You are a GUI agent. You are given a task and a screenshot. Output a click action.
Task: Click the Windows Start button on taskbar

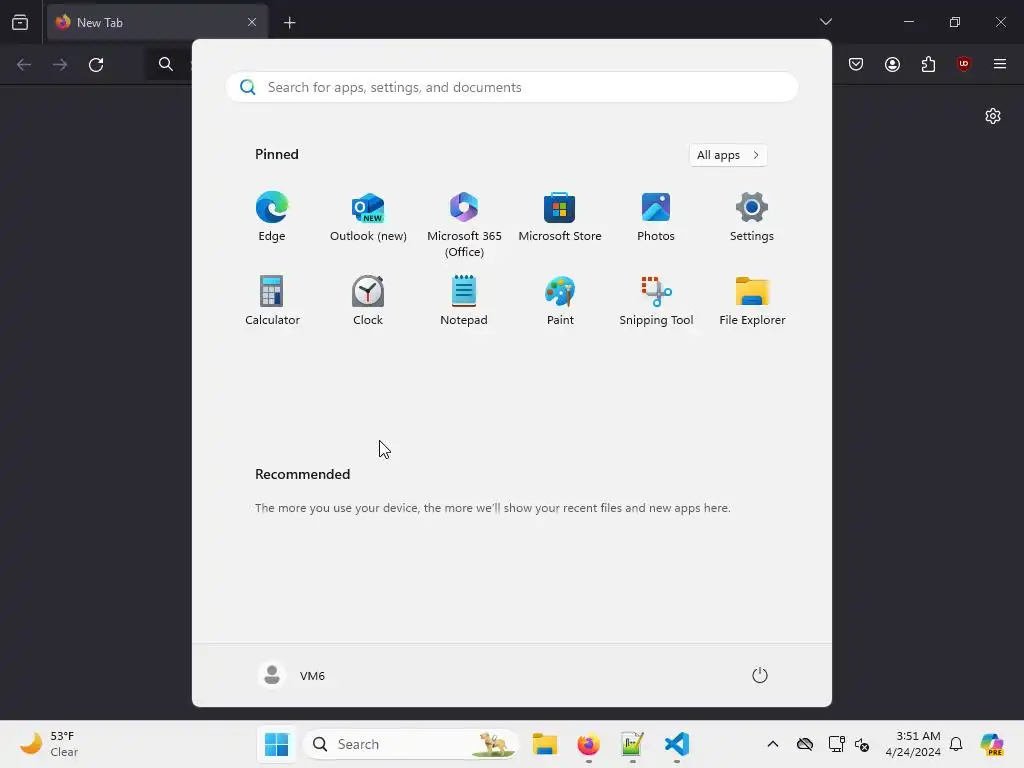point(276,744)
